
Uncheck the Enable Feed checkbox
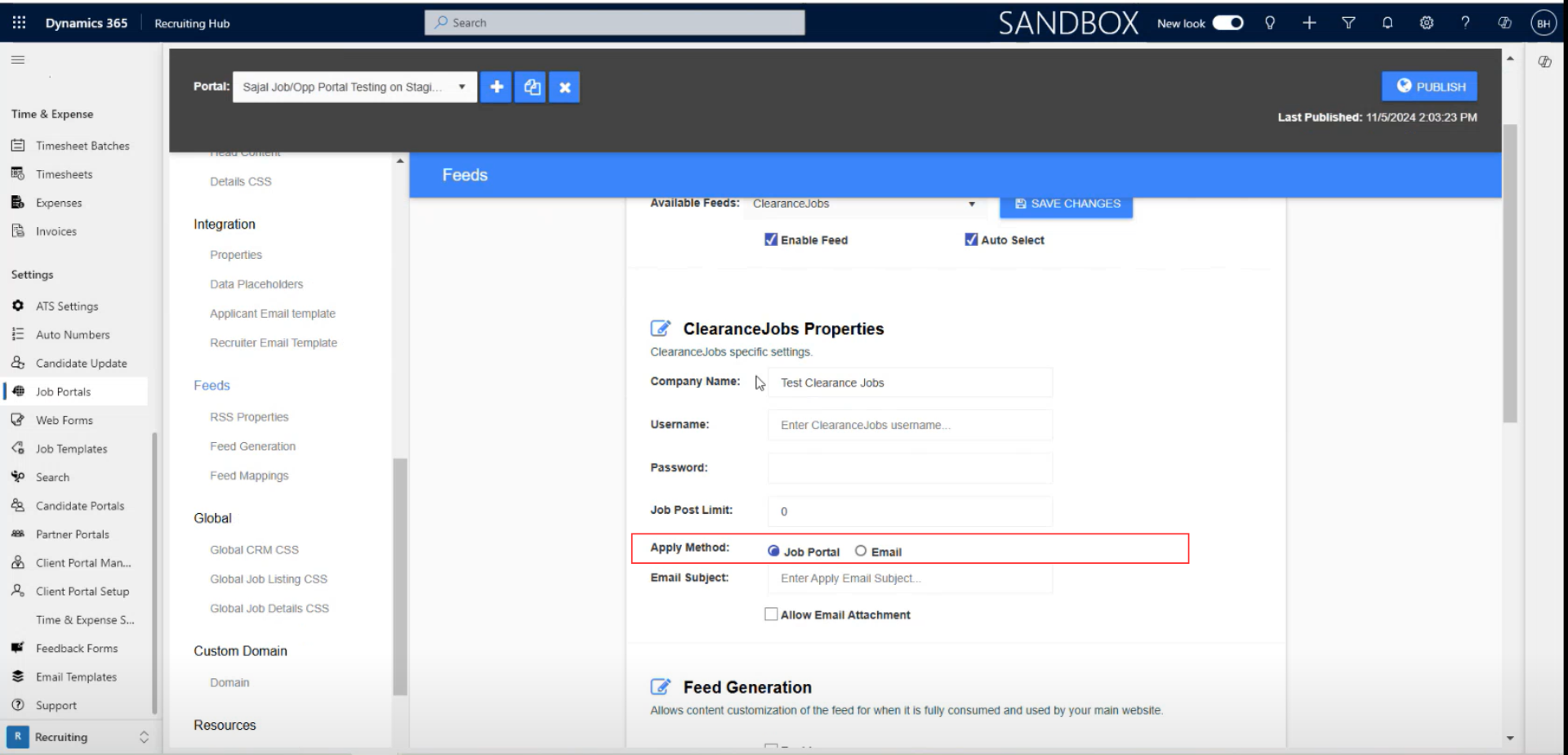coord(770,239)
